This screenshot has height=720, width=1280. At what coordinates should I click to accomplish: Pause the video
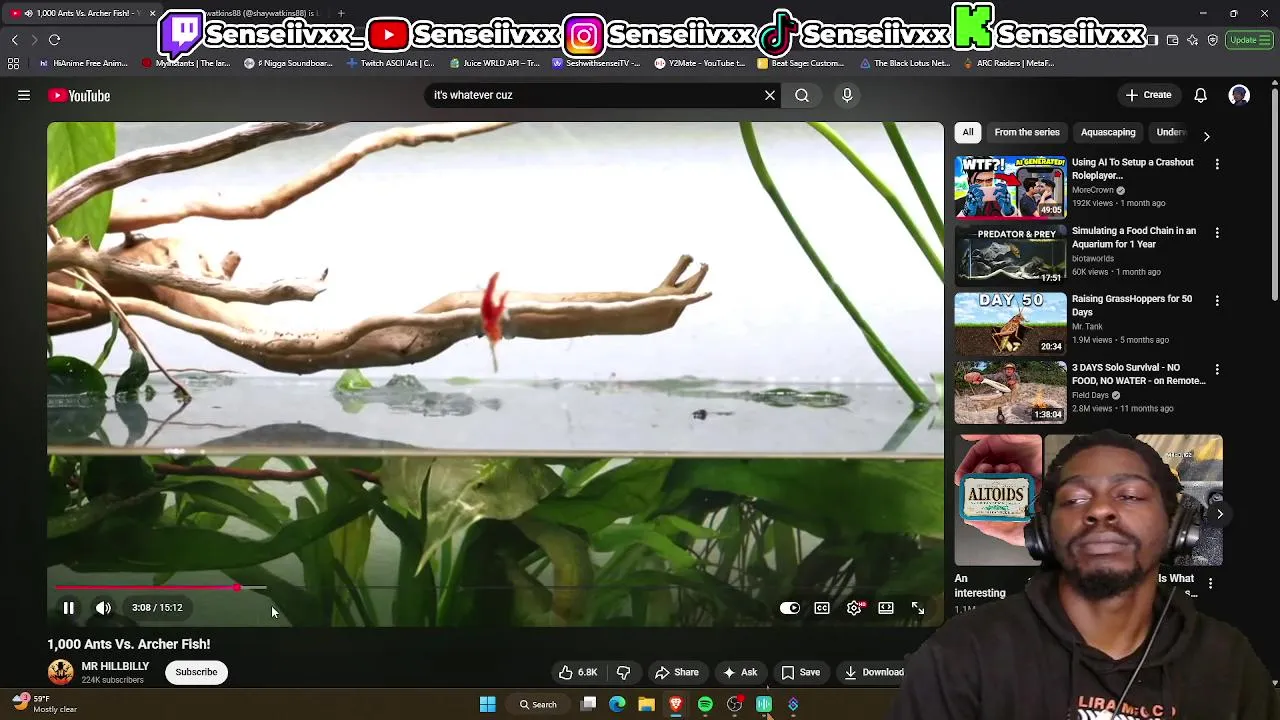(x=69, y=607)
